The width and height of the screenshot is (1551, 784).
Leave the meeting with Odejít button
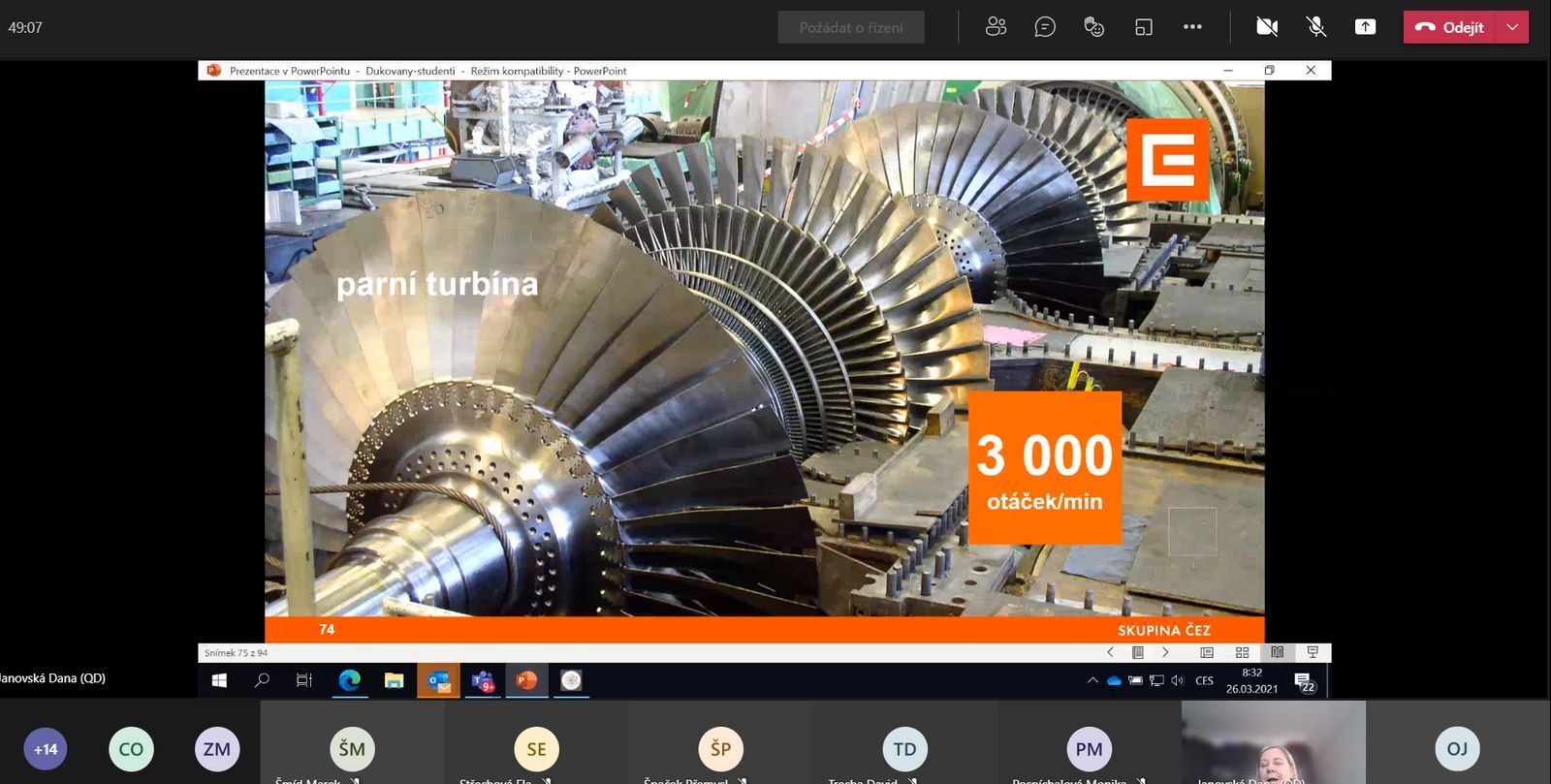(1451, 27)
